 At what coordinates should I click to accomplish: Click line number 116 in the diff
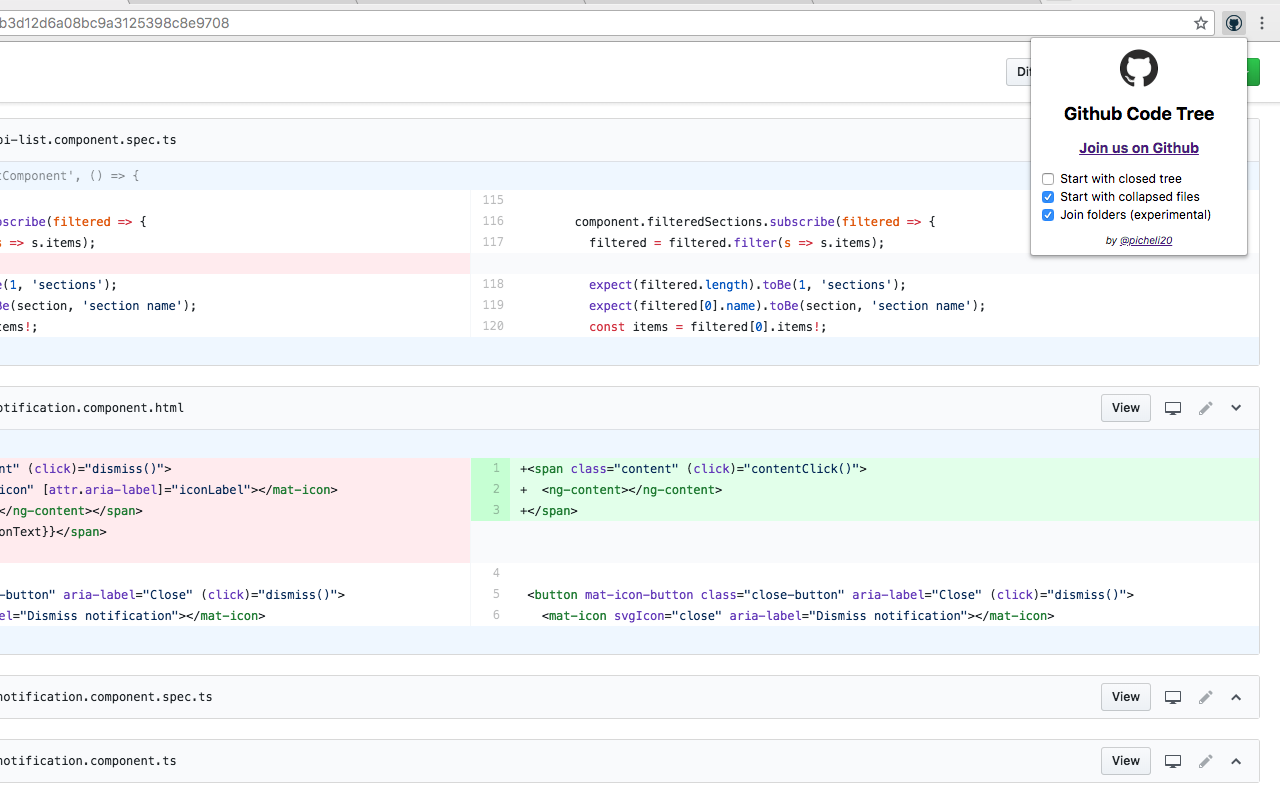[493, 221]
